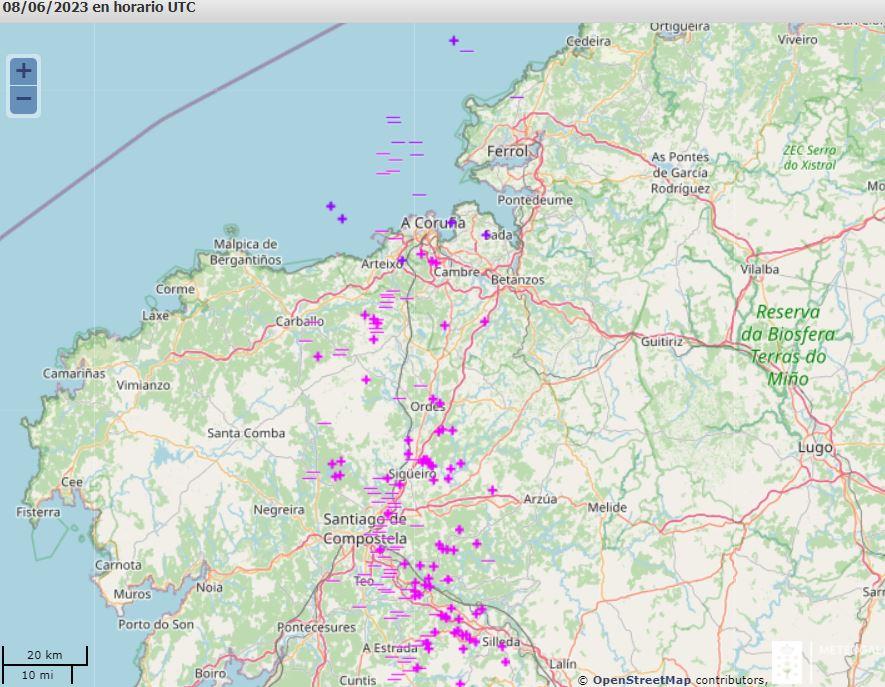This screenshot has width=885, height=687.
Task: Click the 20 km scale bar
Action: coord(44,656)
